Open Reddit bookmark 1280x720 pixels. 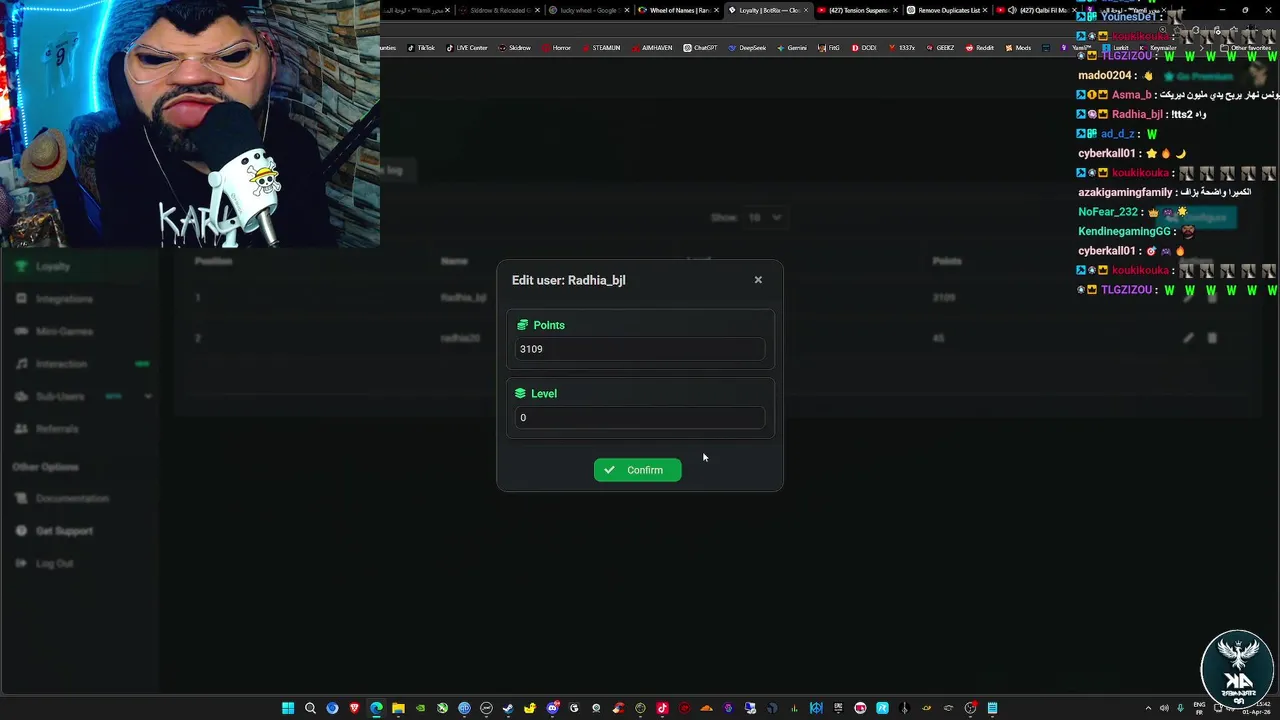(x=980, y=48)
